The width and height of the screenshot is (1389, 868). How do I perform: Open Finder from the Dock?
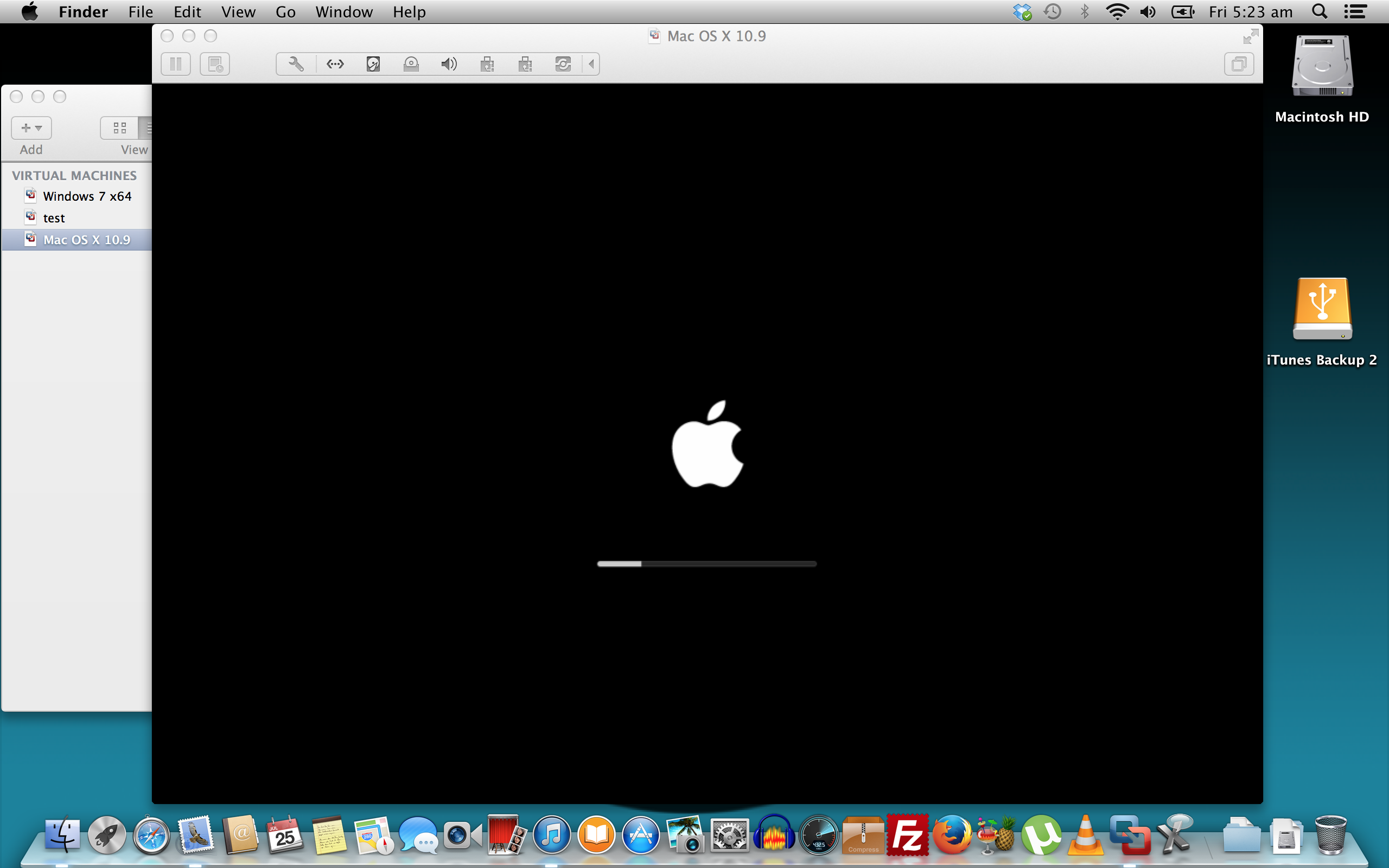pyautogui.click(x=62, y=835)
